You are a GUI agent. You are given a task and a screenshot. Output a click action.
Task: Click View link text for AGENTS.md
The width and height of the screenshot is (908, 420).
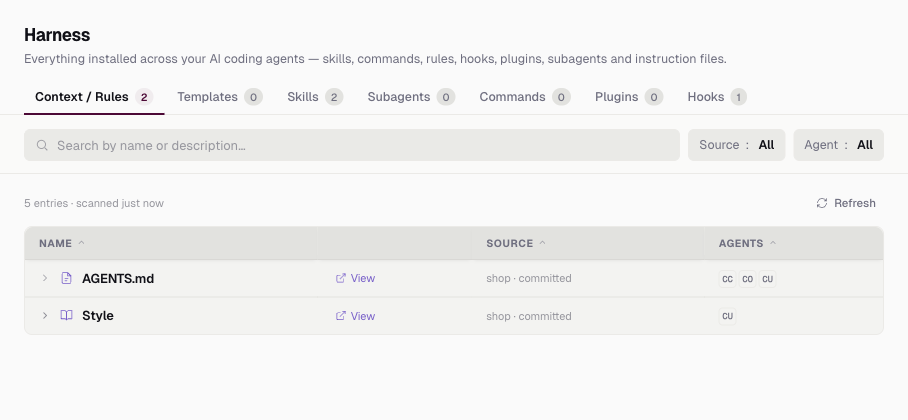[363, 279]
